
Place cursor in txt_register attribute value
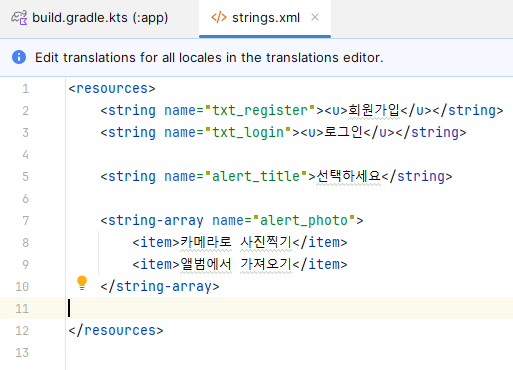(260, 111)
